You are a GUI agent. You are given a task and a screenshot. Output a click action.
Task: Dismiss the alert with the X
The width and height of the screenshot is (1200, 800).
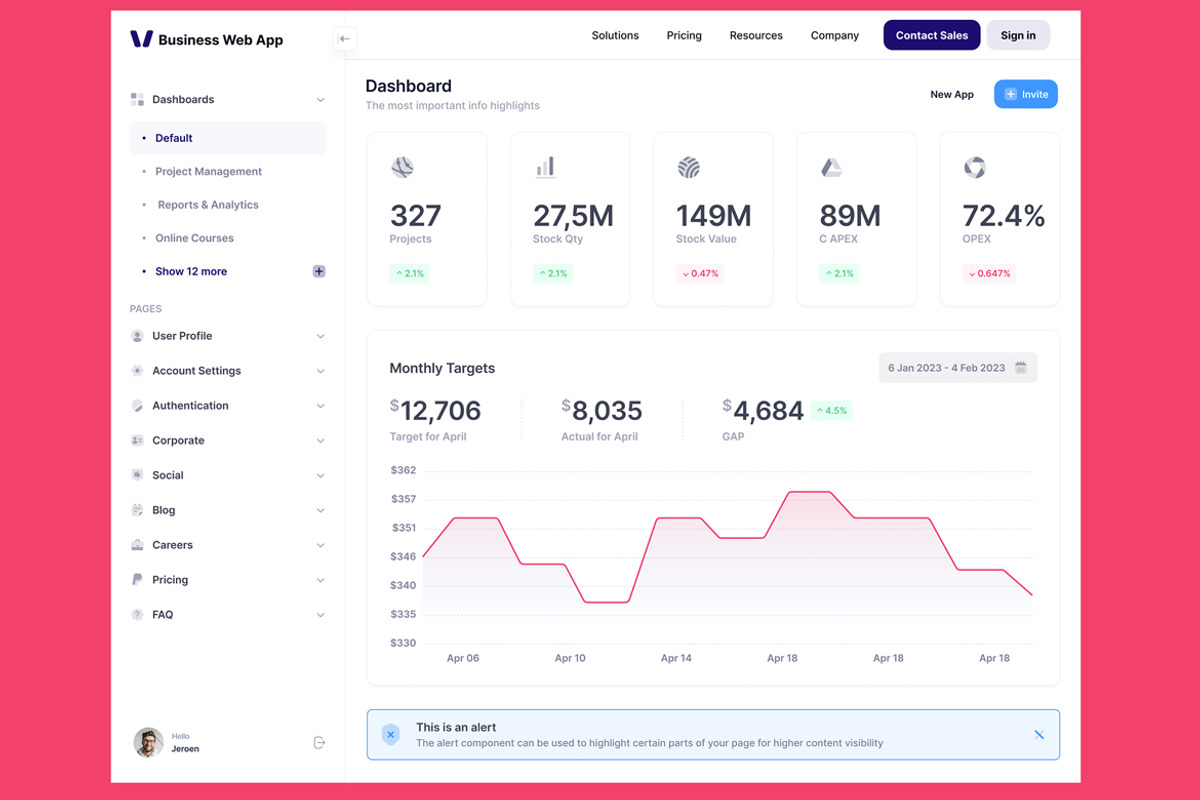click(1039, 735)
